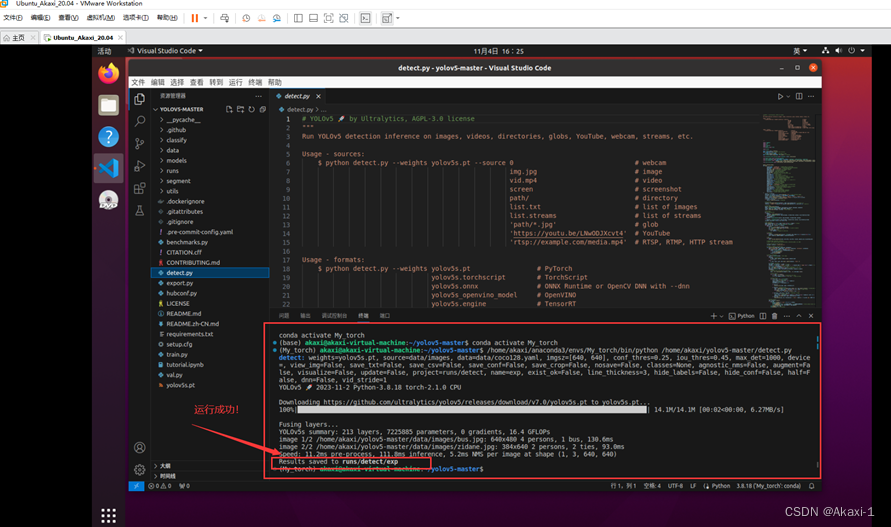This screenshot has width=891, height=527.
Task: Expand the __pycache__ folder
Action: pos(183,120)
